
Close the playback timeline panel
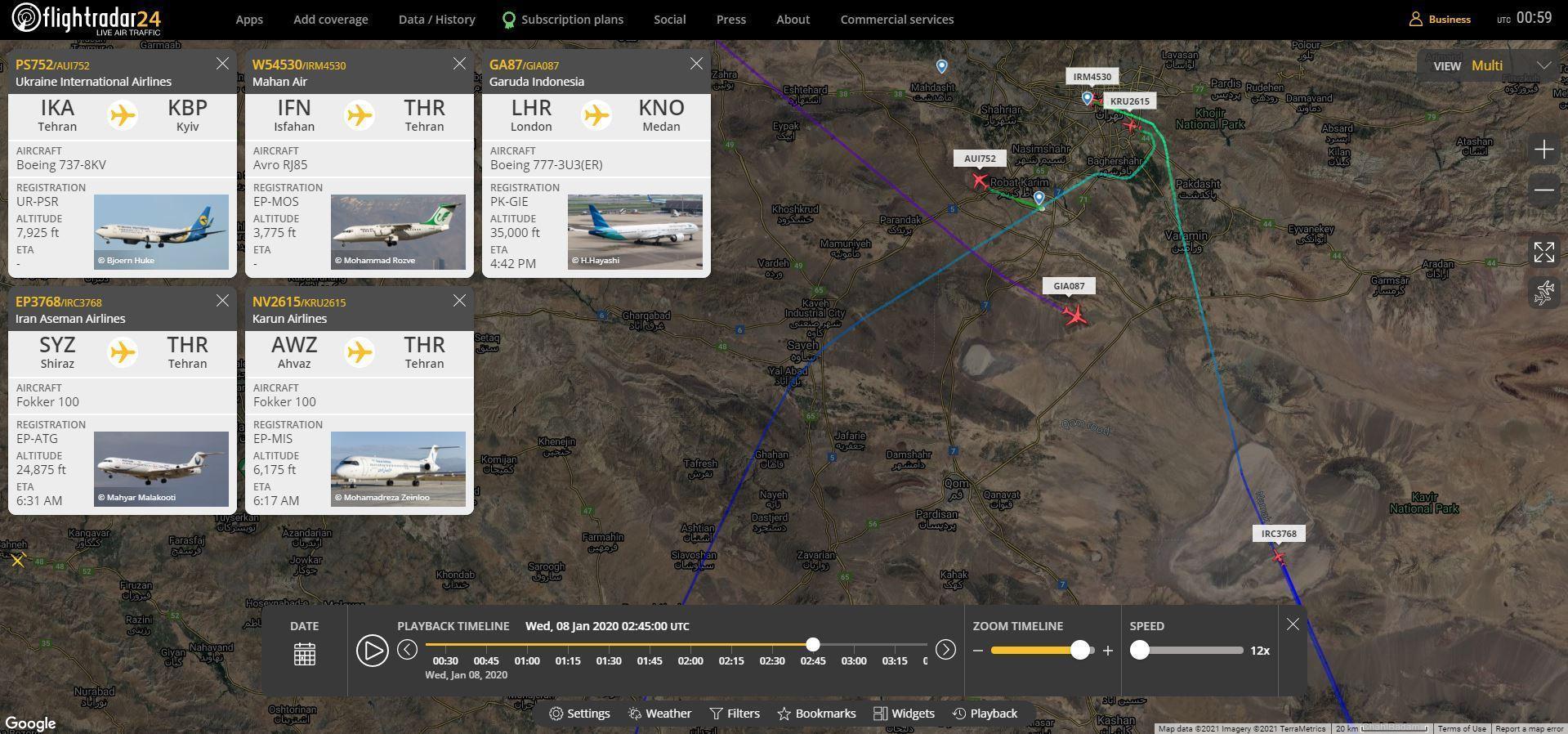(x=1293, y=624)
